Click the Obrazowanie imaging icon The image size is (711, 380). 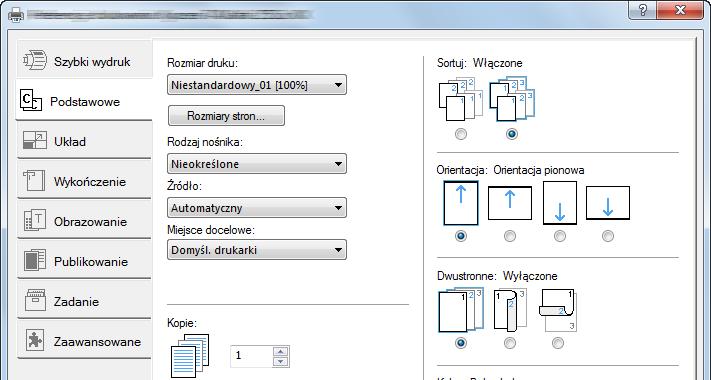34,220
